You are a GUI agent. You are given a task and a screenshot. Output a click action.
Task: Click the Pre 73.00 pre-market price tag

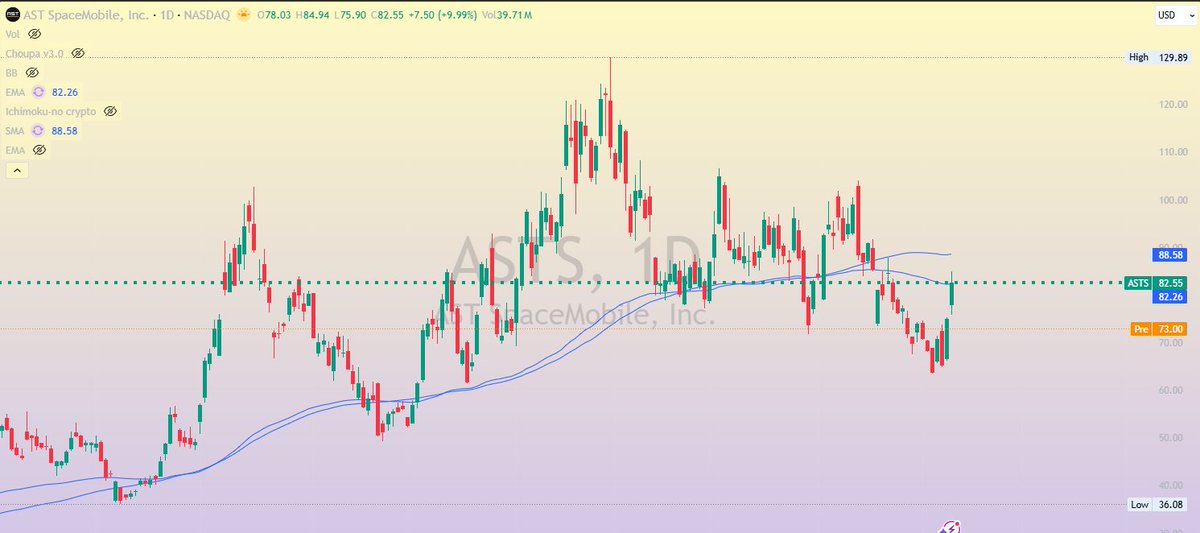pos(1157,329)
